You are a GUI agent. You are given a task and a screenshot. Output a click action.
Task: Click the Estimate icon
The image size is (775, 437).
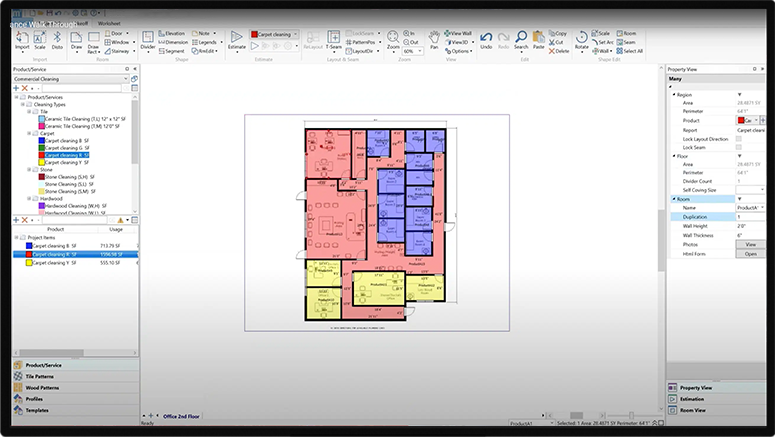236,38
